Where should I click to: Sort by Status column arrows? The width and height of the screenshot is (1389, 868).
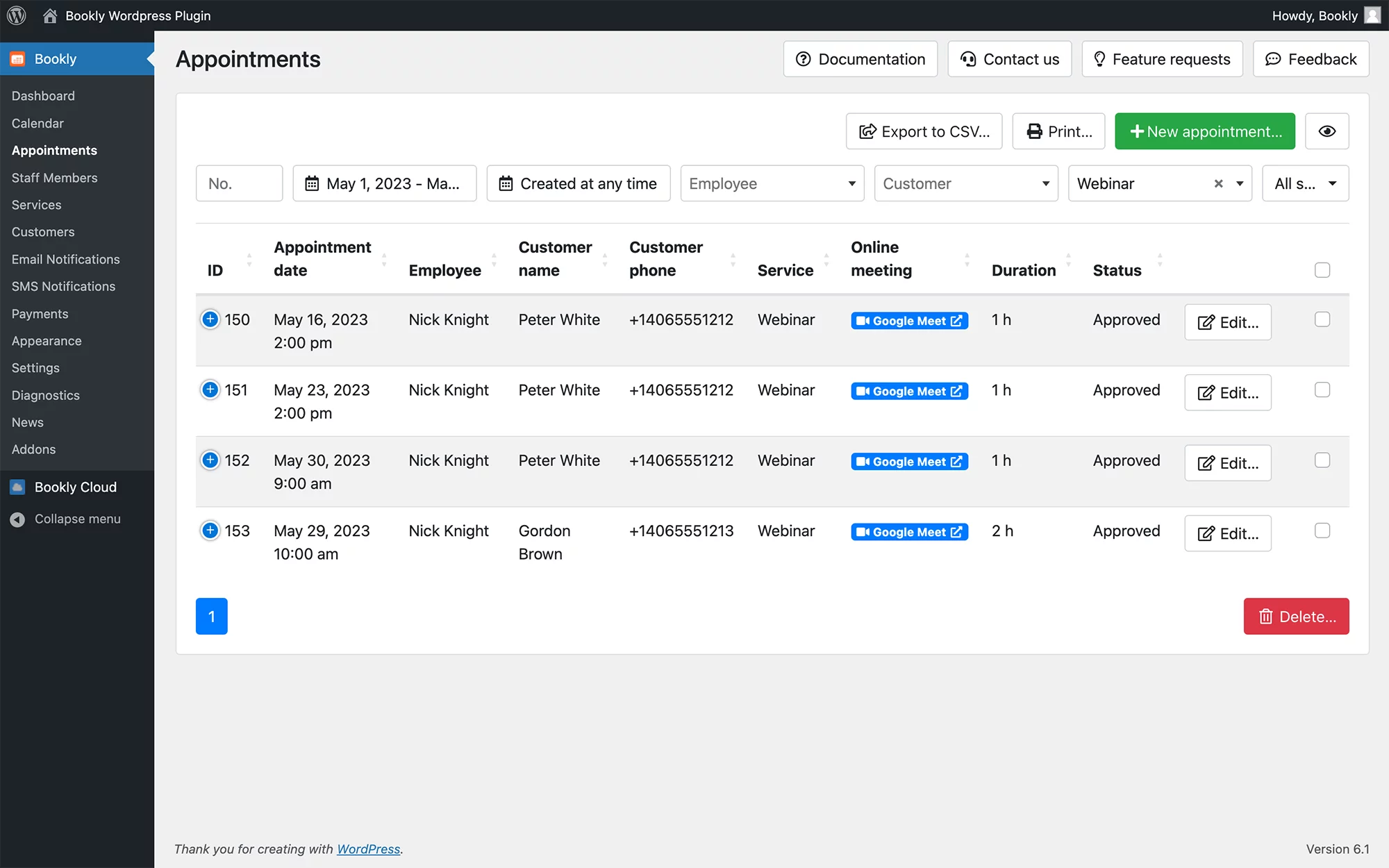pos(1159,260)
